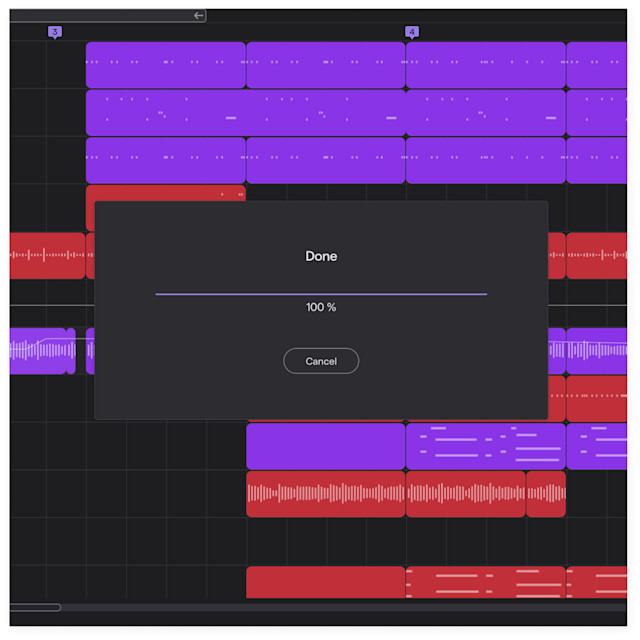The width and height of the screenshot is (640, 640).
Task: Select the empty red clip in the bottom track
Action: [x=325, y=582]
